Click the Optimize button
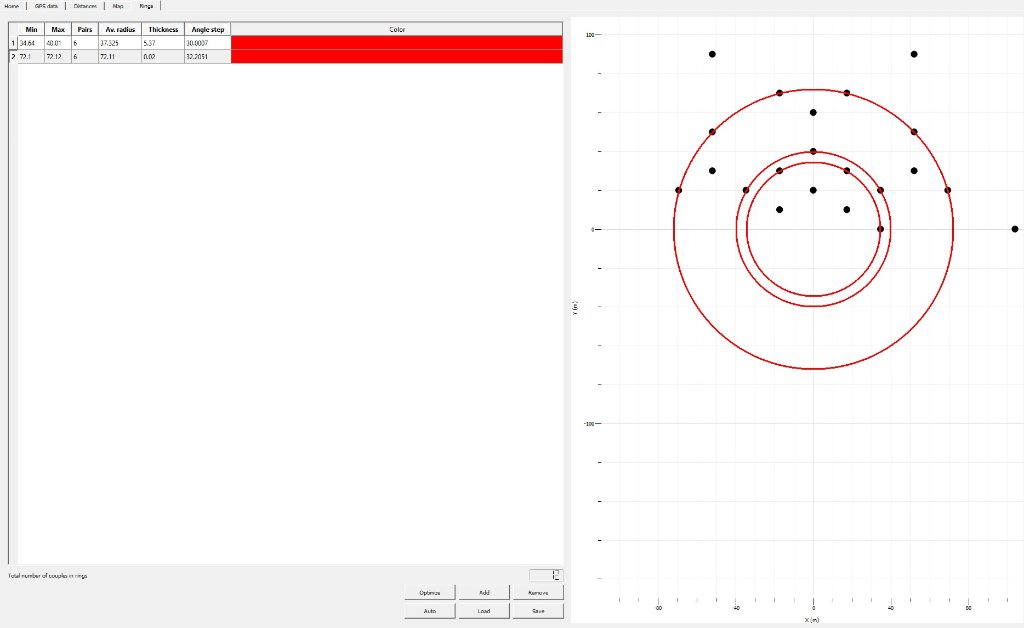Image resolution: width=1024 pixels, height=628 pixels. (430, 592)
